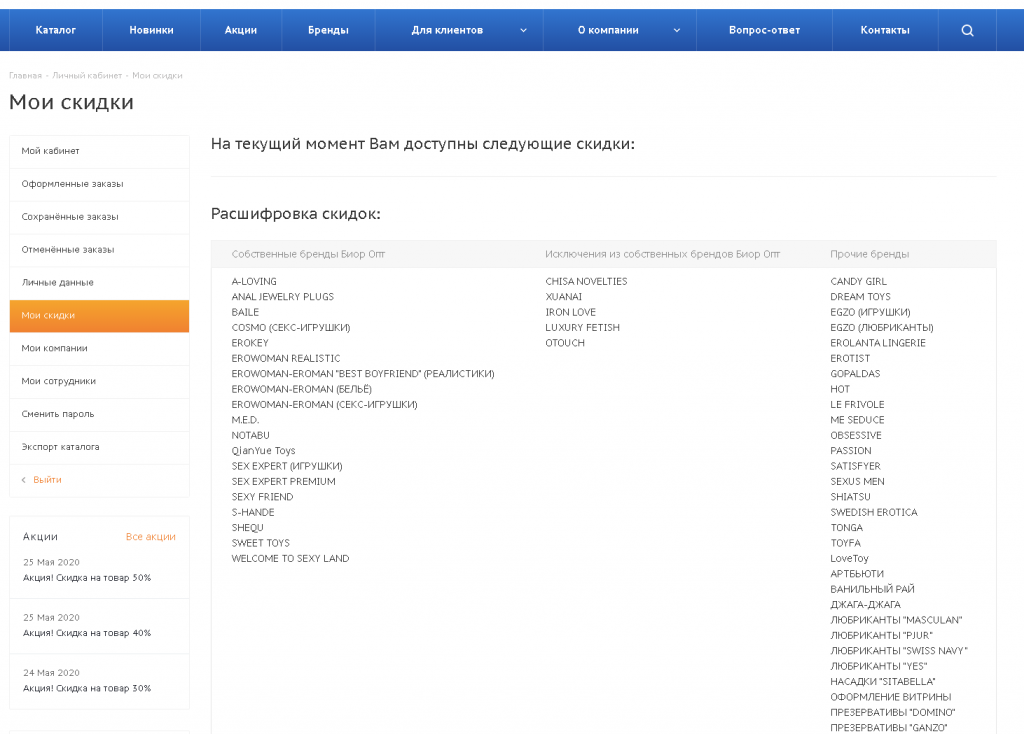Select brand CANDY GIRL
The width and height of the screenshot is (1024, 734).
pos(859,281)
